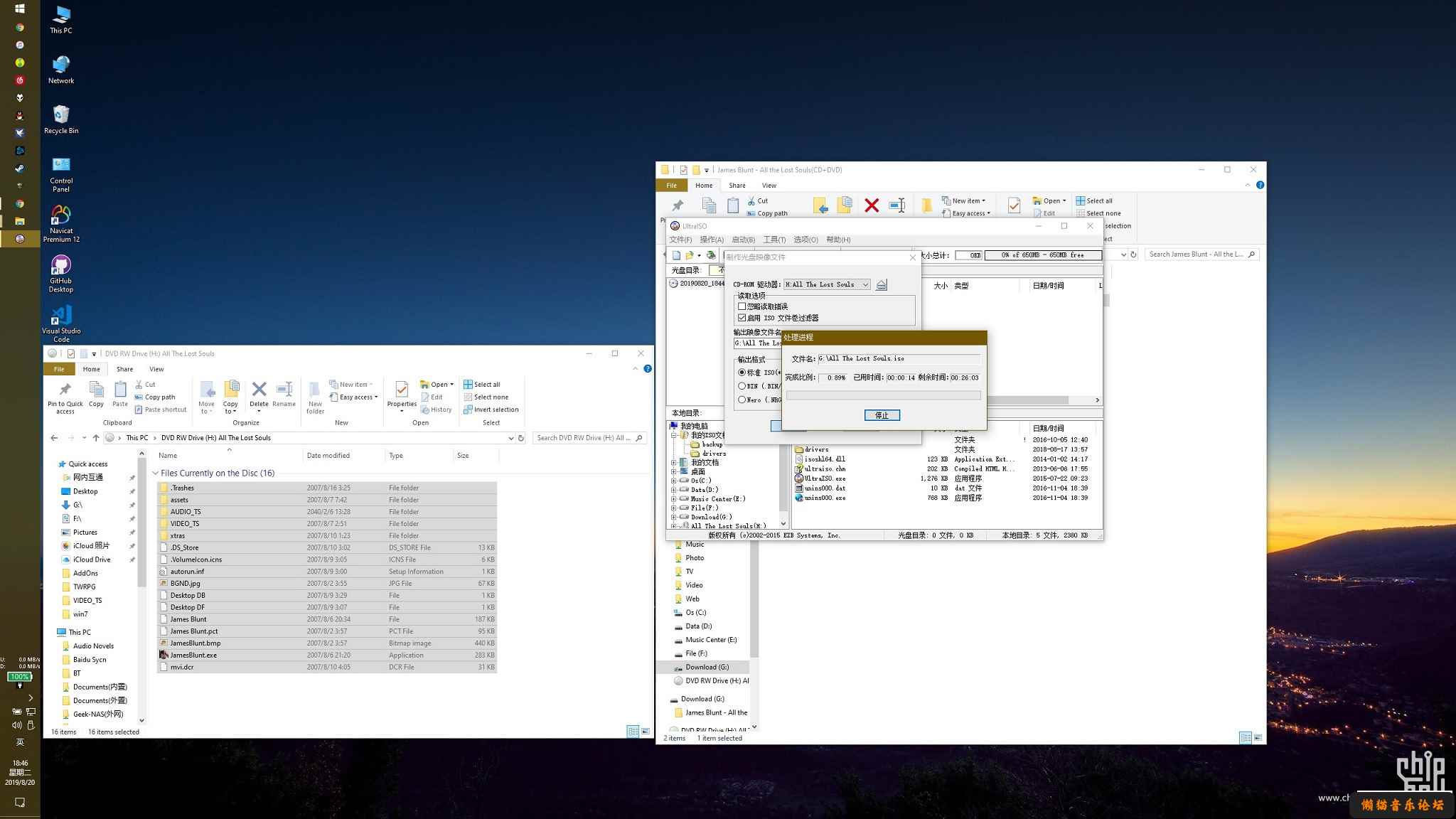Expand Music Center(E:) in UltraISO local tree
Viewport: 1456px width, 819px height.
coord(674,499)
